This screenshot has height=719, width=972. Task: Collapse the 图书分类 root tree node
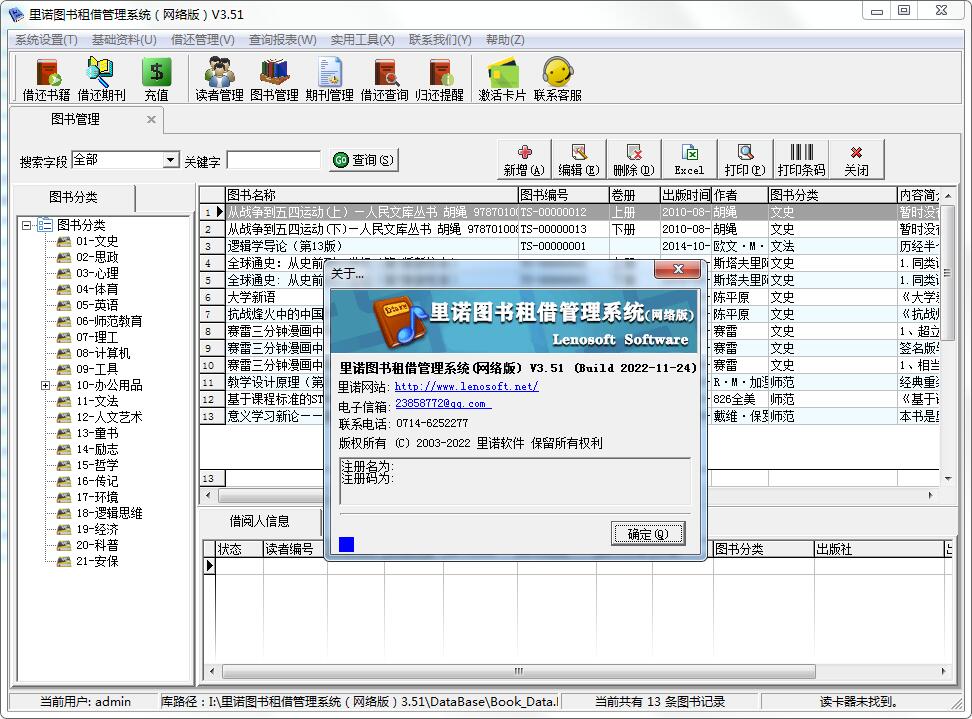pos(27,225)
